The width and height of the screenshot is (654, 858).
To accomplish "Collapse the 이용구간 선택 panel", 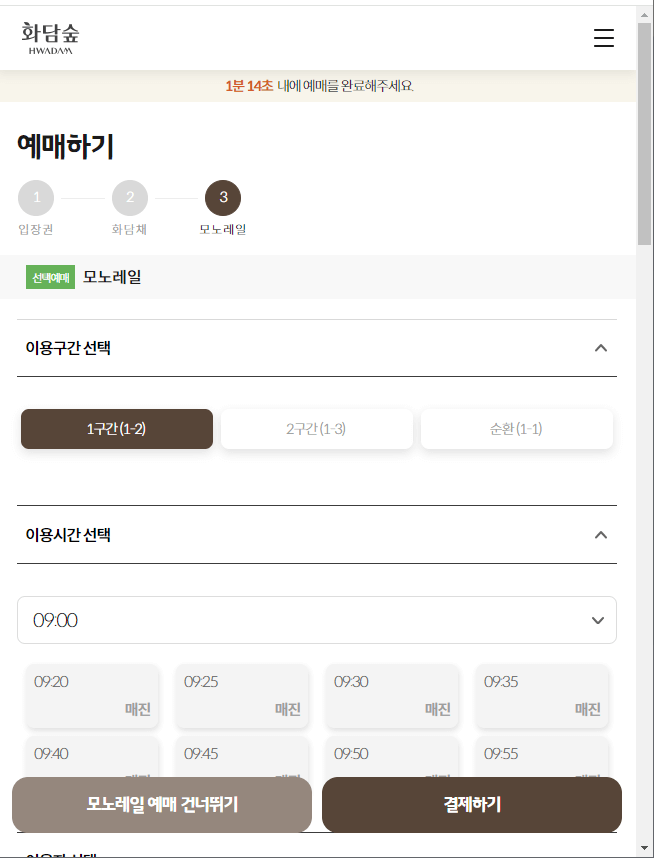I will (x=601, y=348).
